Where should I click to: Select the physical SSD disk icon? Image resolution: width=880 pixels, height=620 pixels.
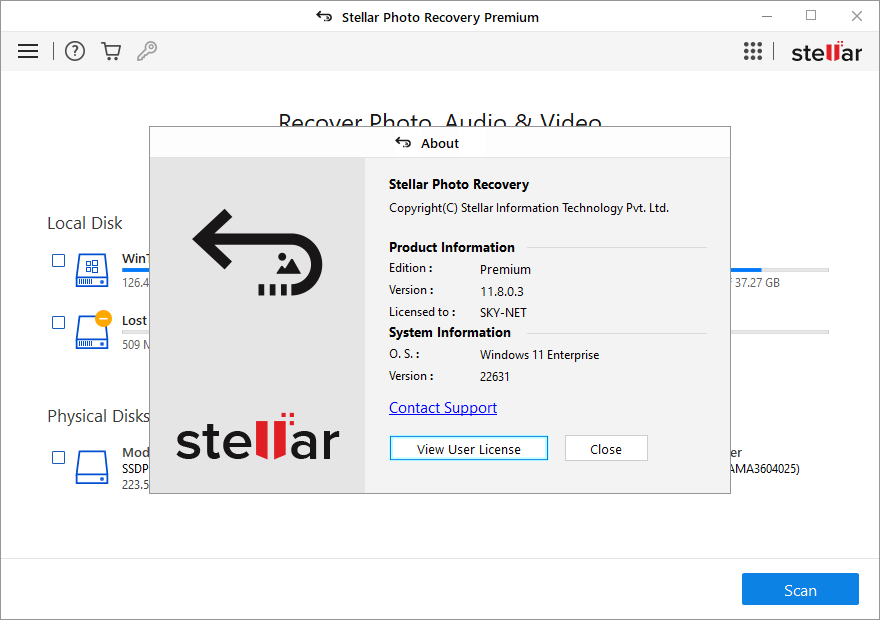point(92,467)
